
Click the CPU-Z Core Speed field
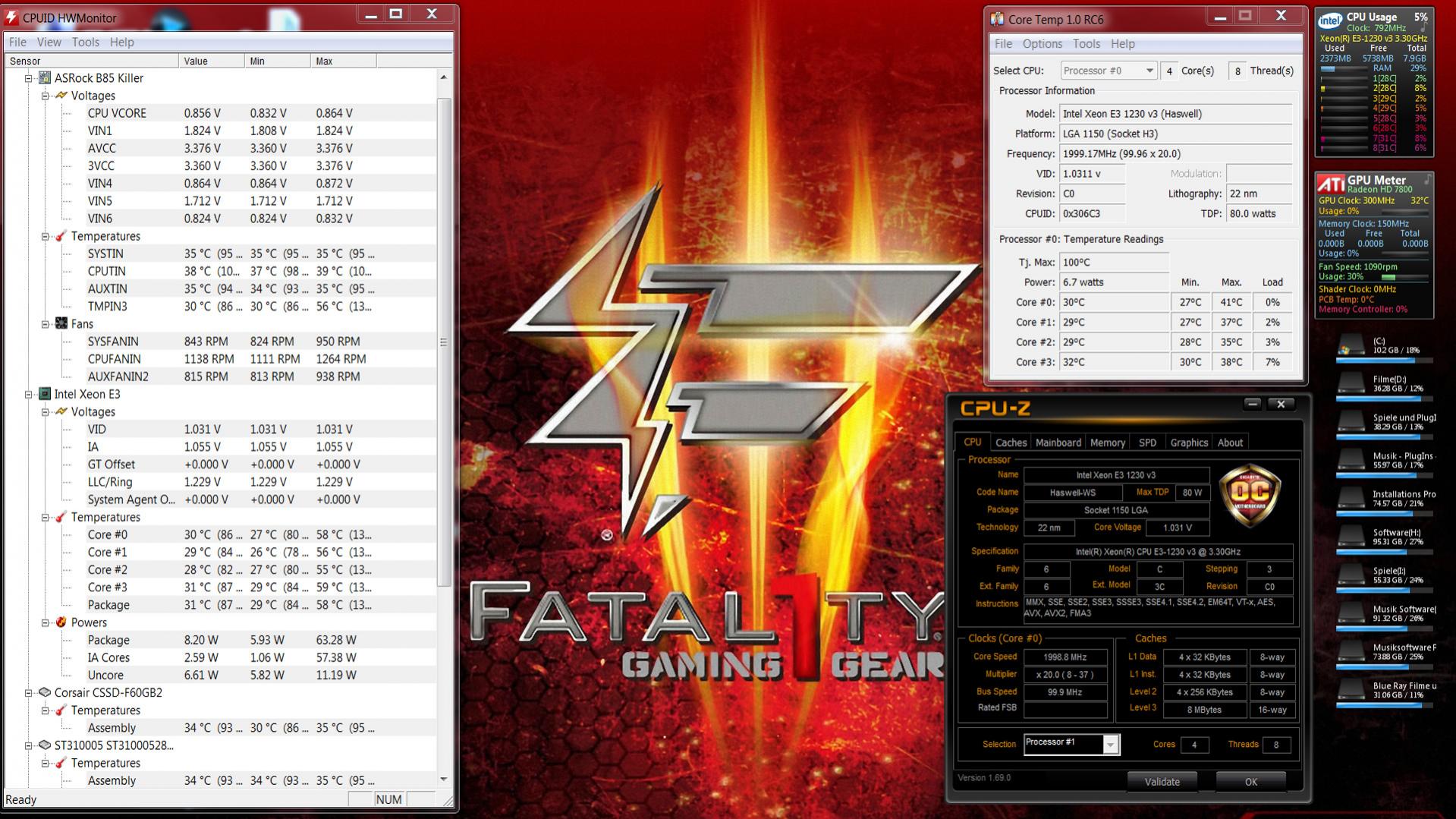[1065, 657]
